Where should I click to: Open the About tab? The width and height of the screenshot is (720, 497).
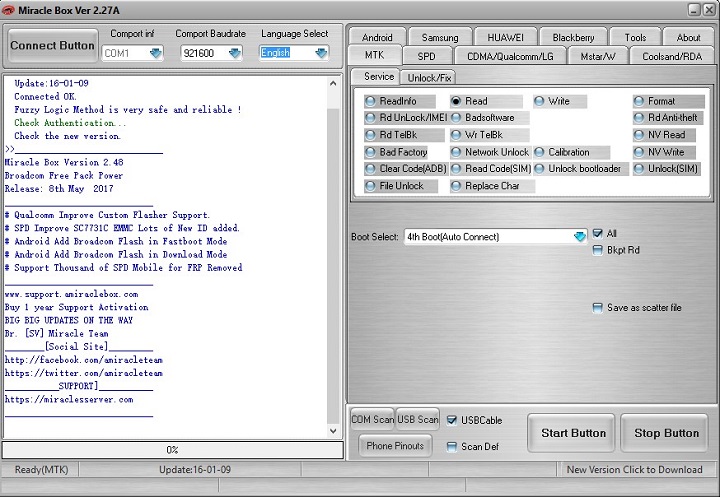click(688, 37)
